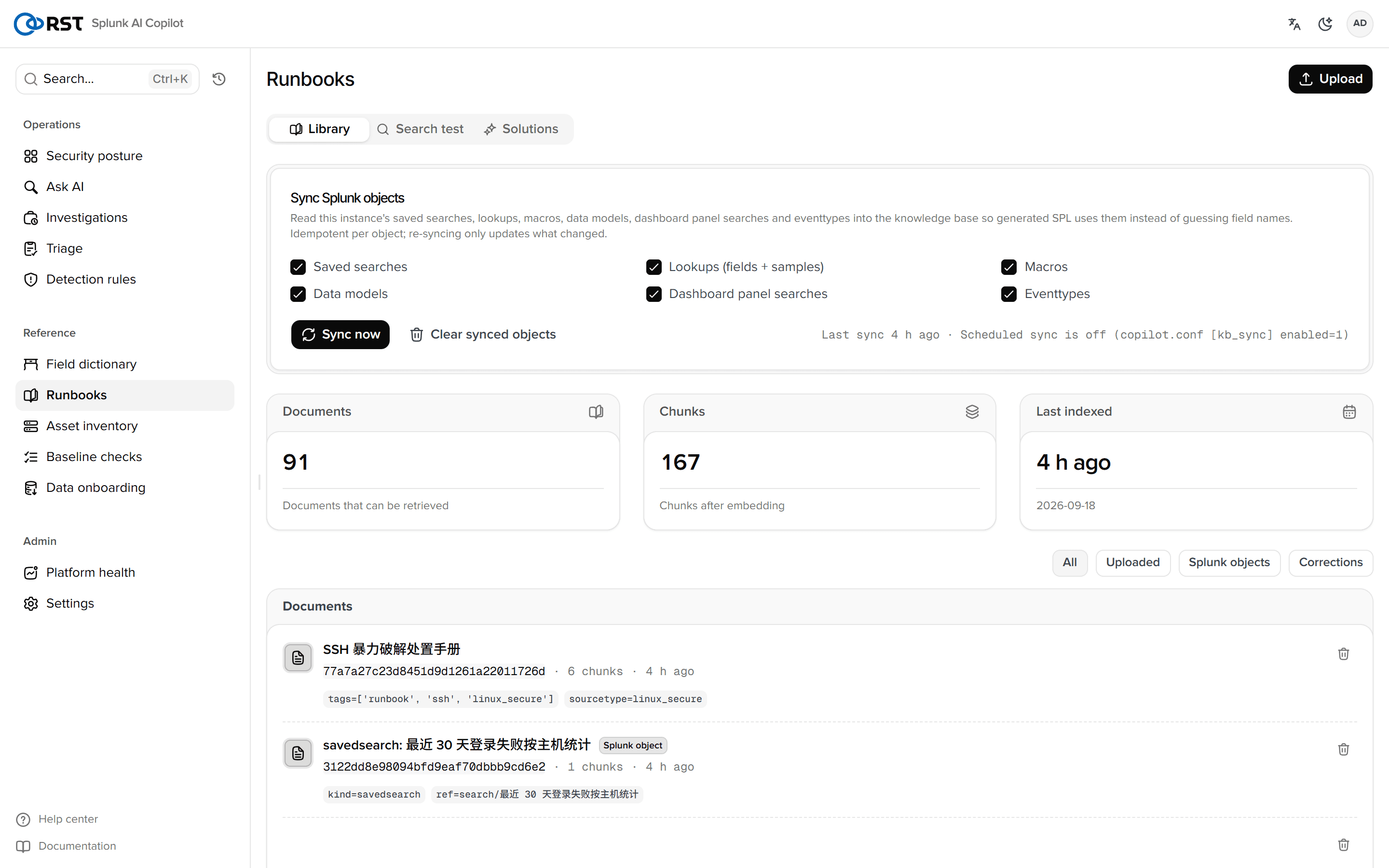Viewport: 1389px width, 868px height.
Task: Open the search history icon
Action: (218, 79)
